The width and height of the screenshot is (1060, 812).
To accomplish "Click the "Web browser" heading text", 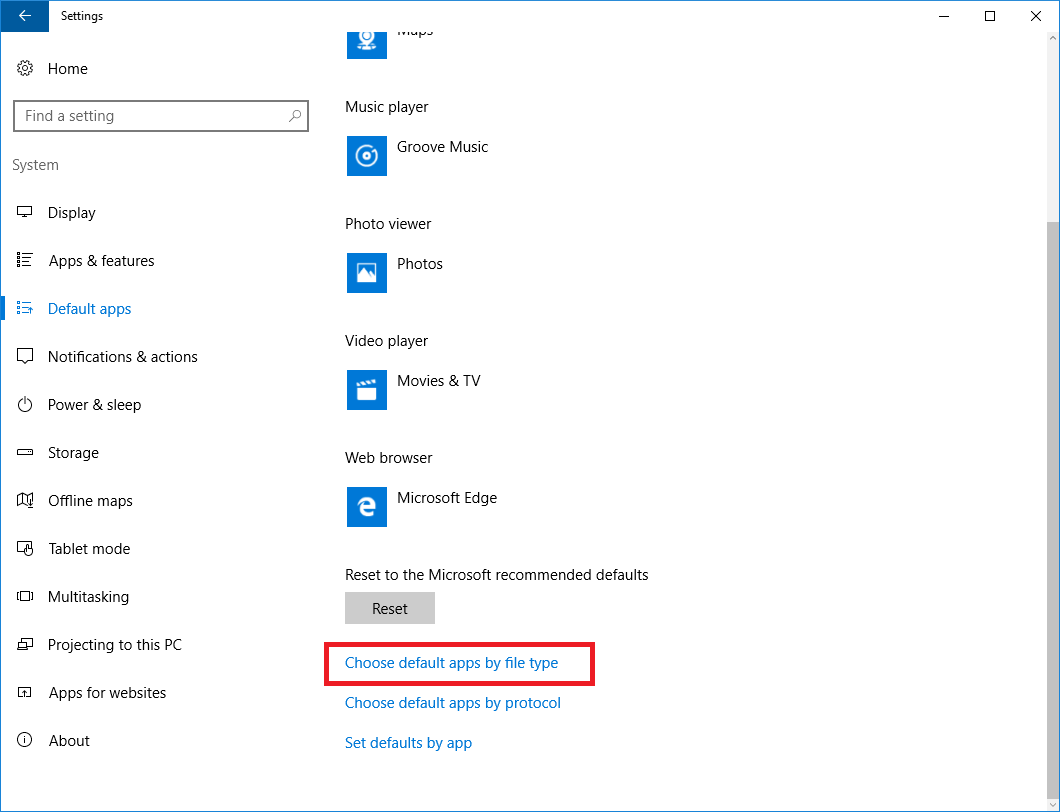I will (x=389, y=458).
